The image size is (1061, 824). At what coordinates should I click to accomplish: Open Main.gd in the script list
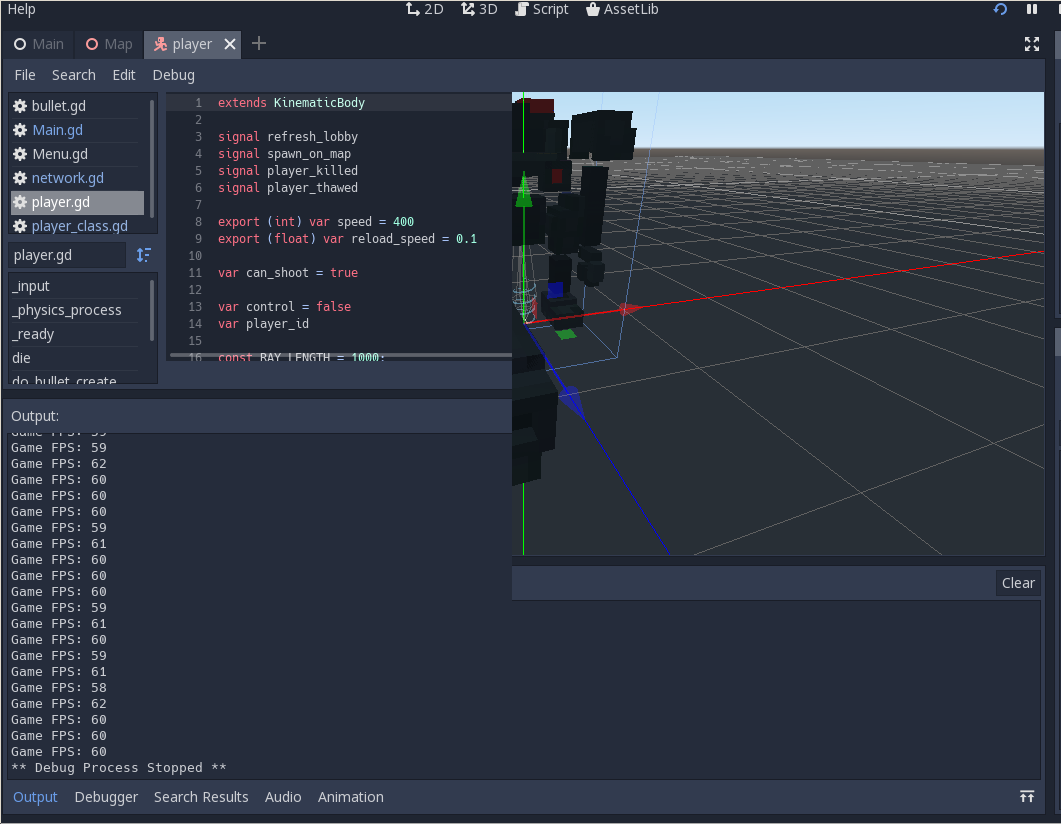(78, 130)
